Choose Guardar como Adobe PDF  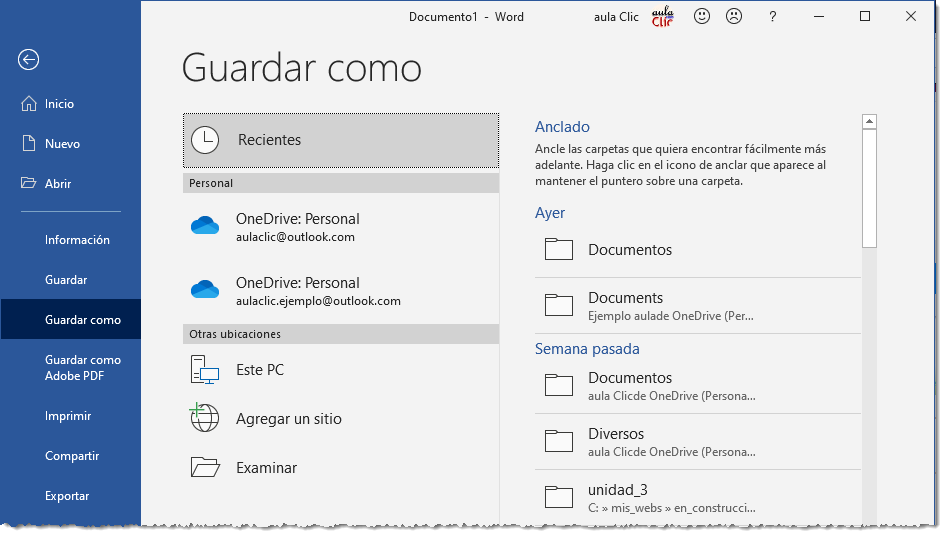pyautogui.click(x=82, y=368)
